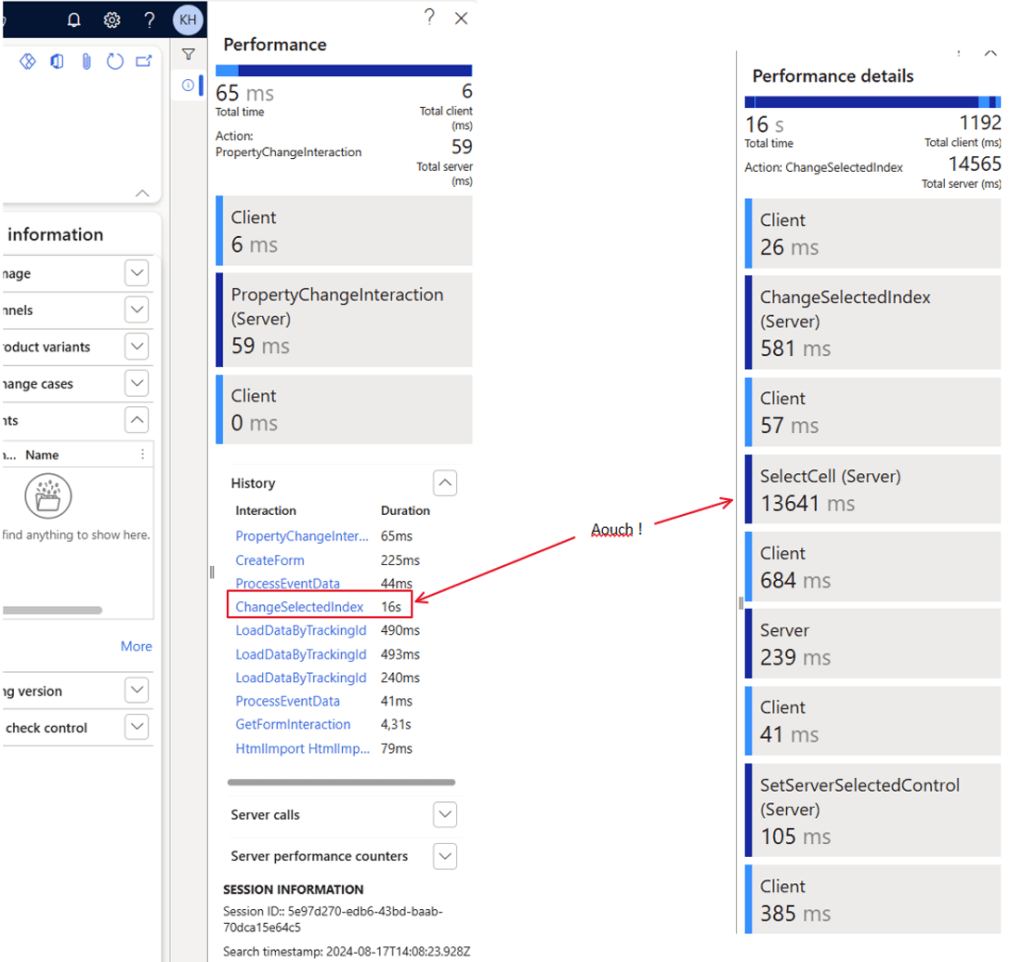This screenshot has width=1023, height=962.
Task: Click the More link below the list
Action: pos(135,646)
